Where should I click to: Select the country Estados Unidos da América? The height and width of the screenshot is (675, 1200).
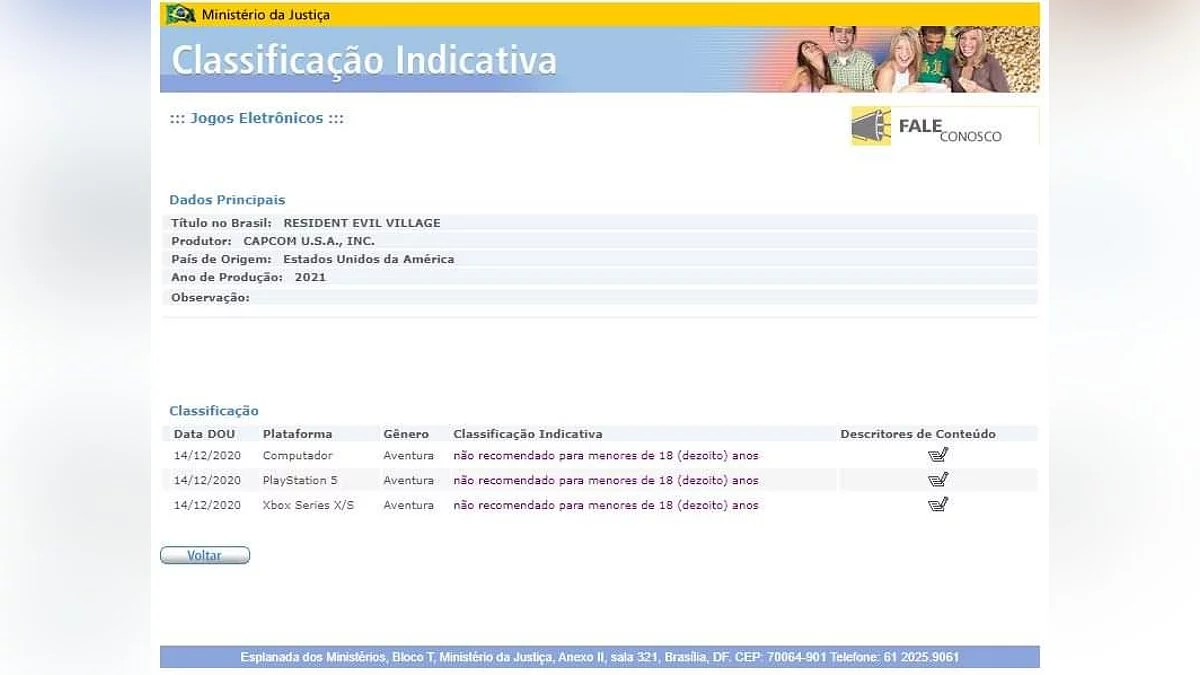[368, 259]
